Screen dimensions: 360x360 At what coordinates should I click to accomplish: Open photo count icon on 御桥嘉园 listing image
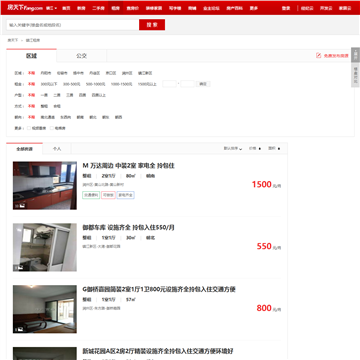(x=18, y=329)
